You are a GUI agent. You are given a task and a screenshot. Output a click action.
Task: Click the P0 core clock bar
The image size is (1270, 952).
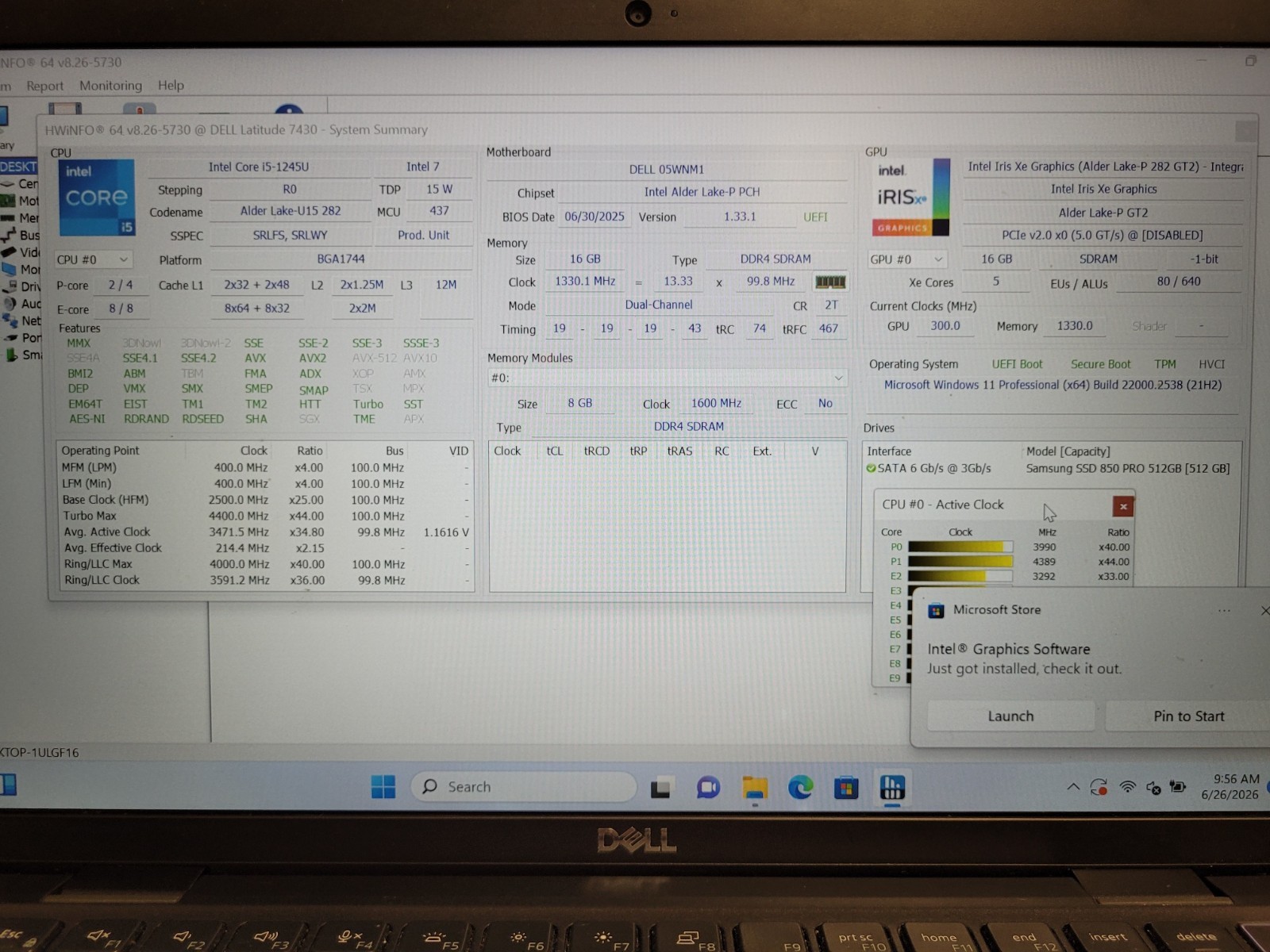960,547
